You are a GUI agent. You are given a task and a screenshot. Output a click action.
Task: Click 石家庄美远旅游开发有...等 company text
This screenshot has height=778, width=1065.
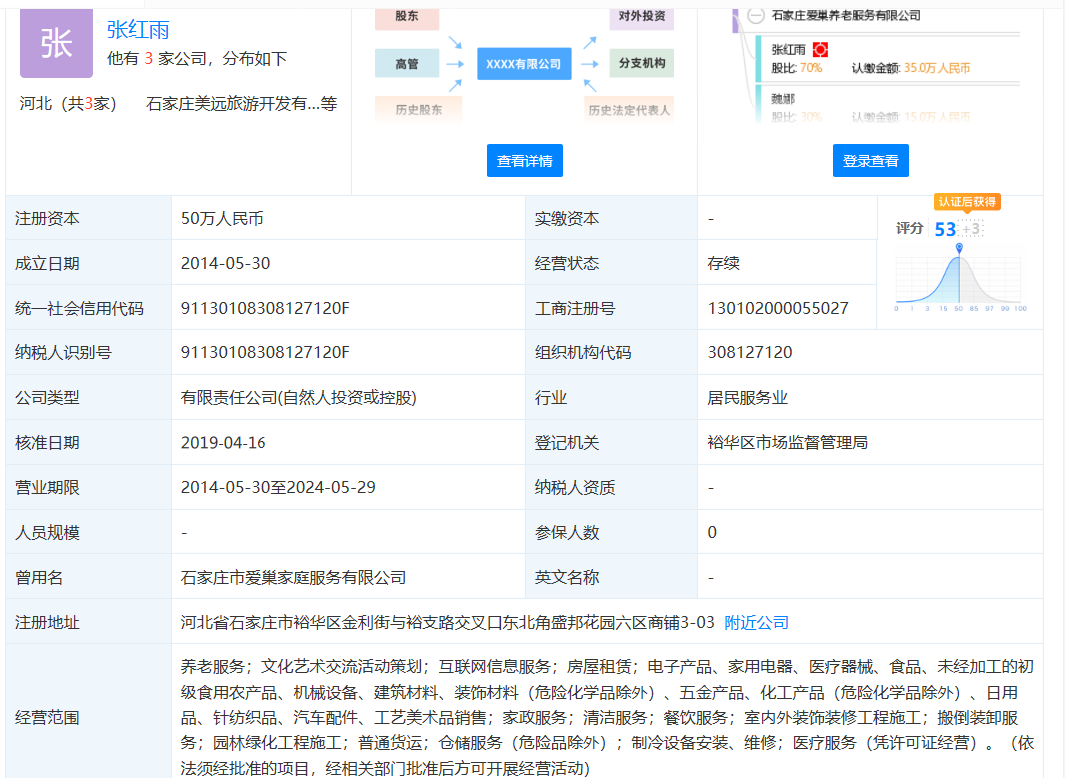(241, 104)
